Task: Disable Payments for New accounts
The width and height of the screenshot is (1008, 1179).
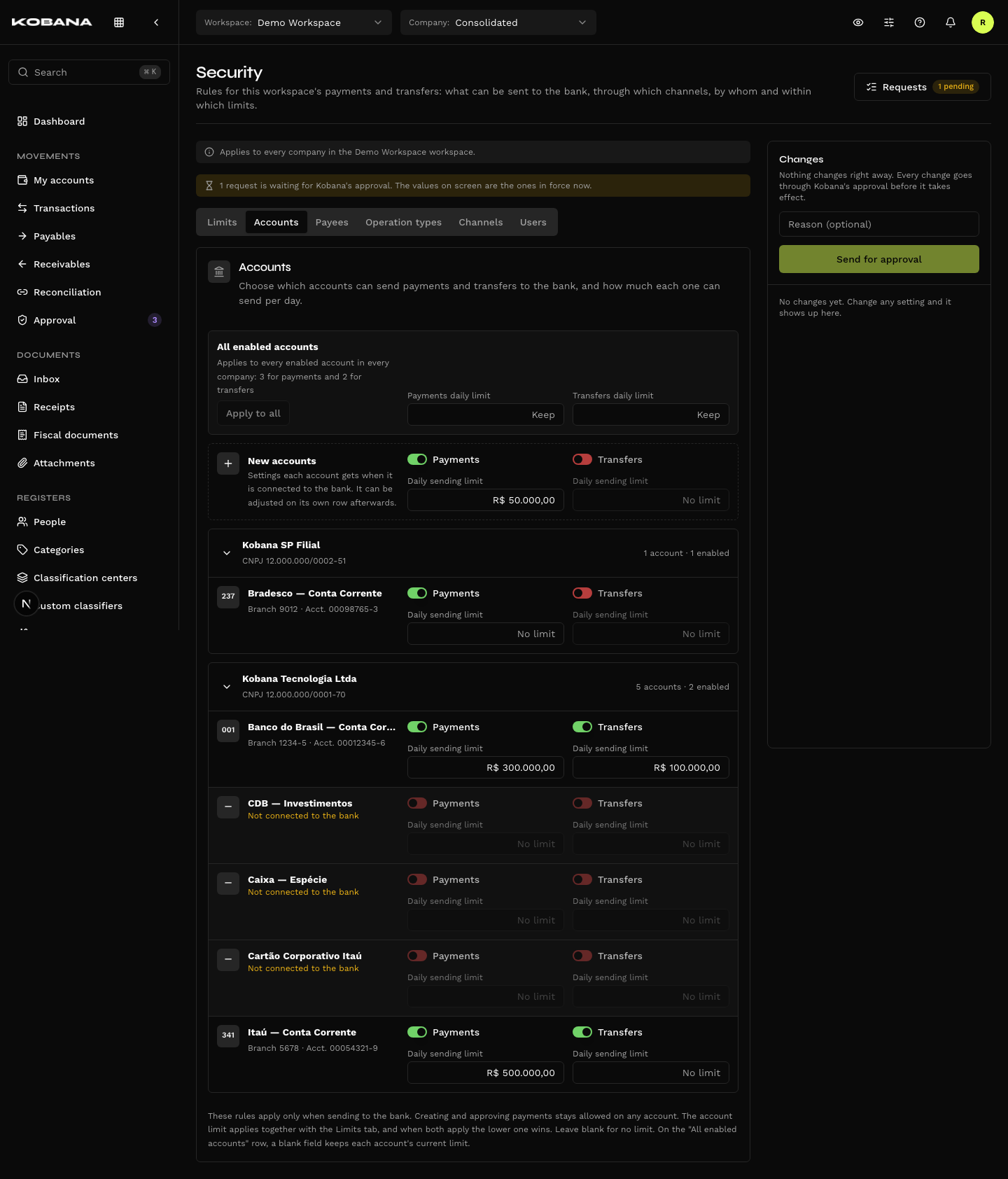Action: [417, 459]
